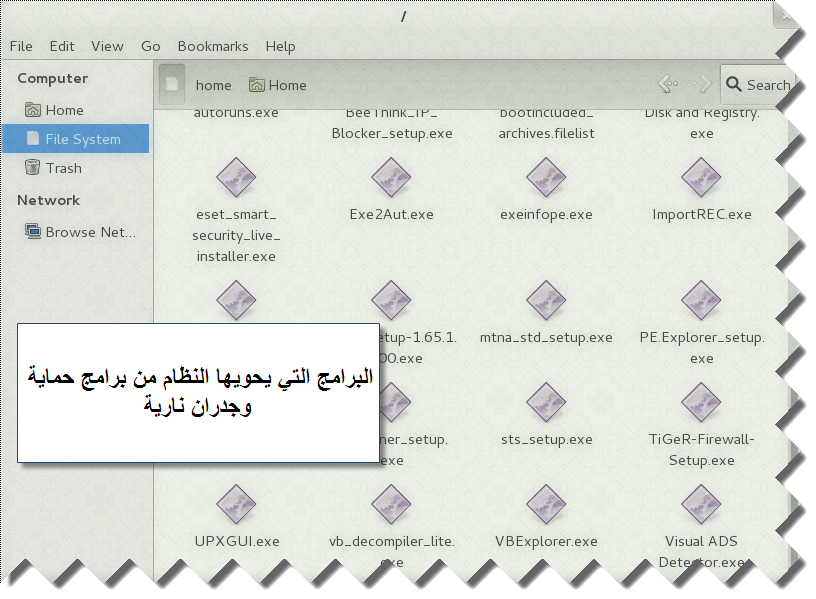Select the TiGeR-Firewall-Setup.exe file icon

coord(701,403)
